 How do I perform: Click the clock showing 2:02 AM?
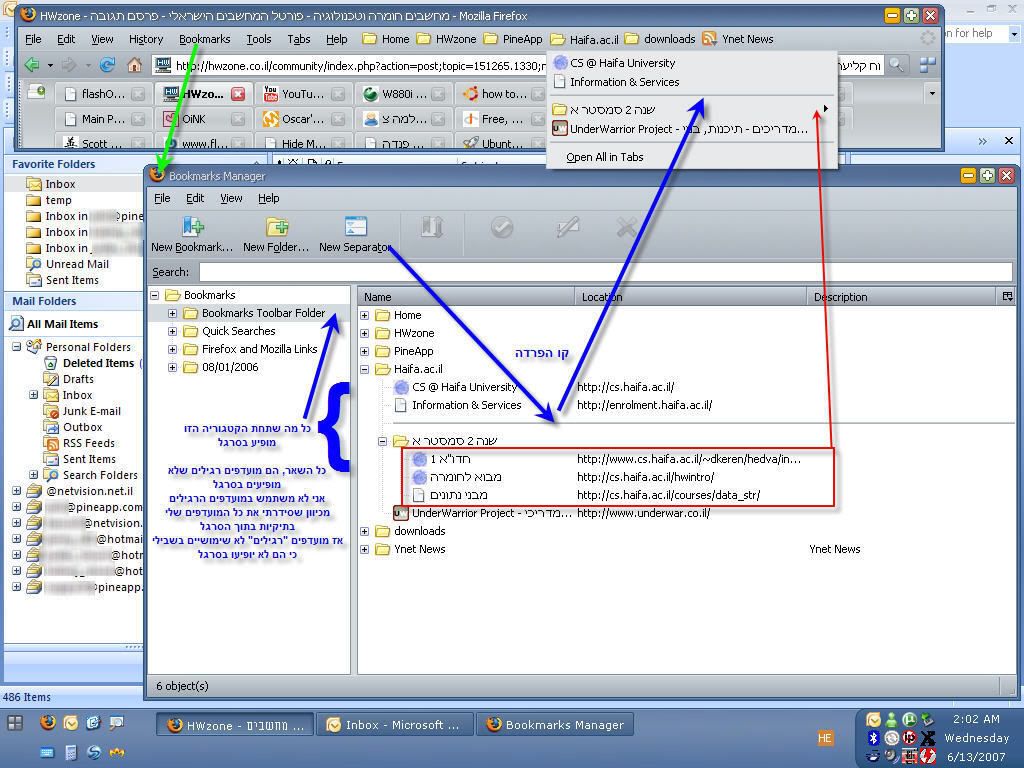(976, 719)
